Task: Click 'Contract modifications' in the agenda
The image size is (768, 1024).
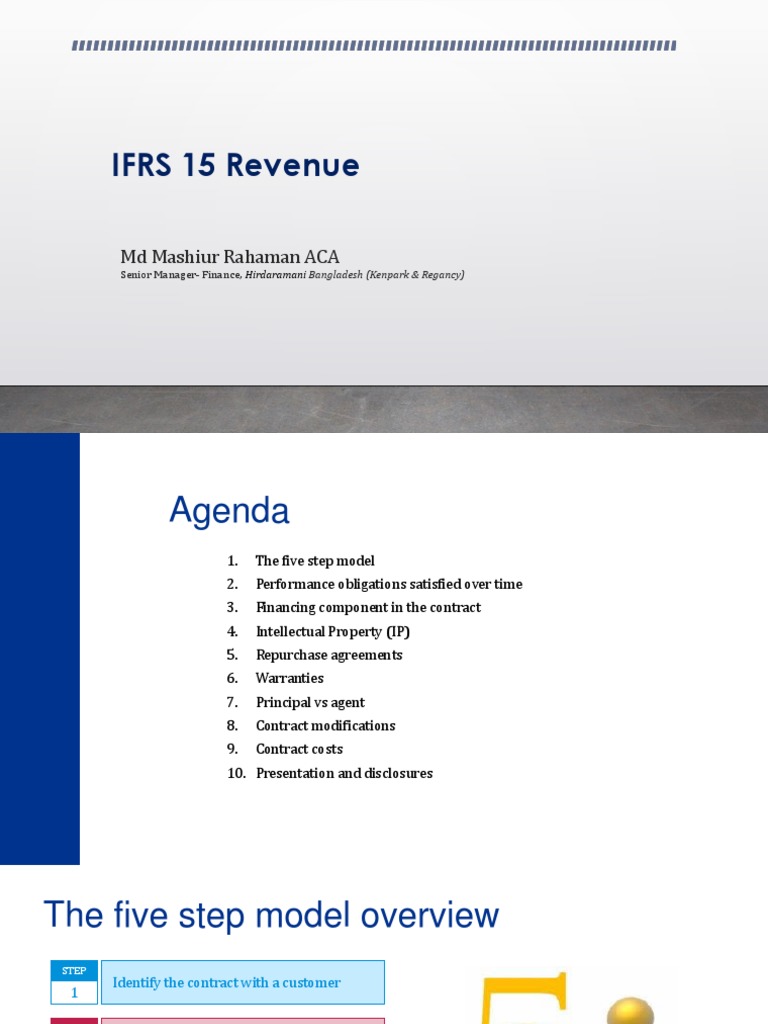Action: coord(325,726)
